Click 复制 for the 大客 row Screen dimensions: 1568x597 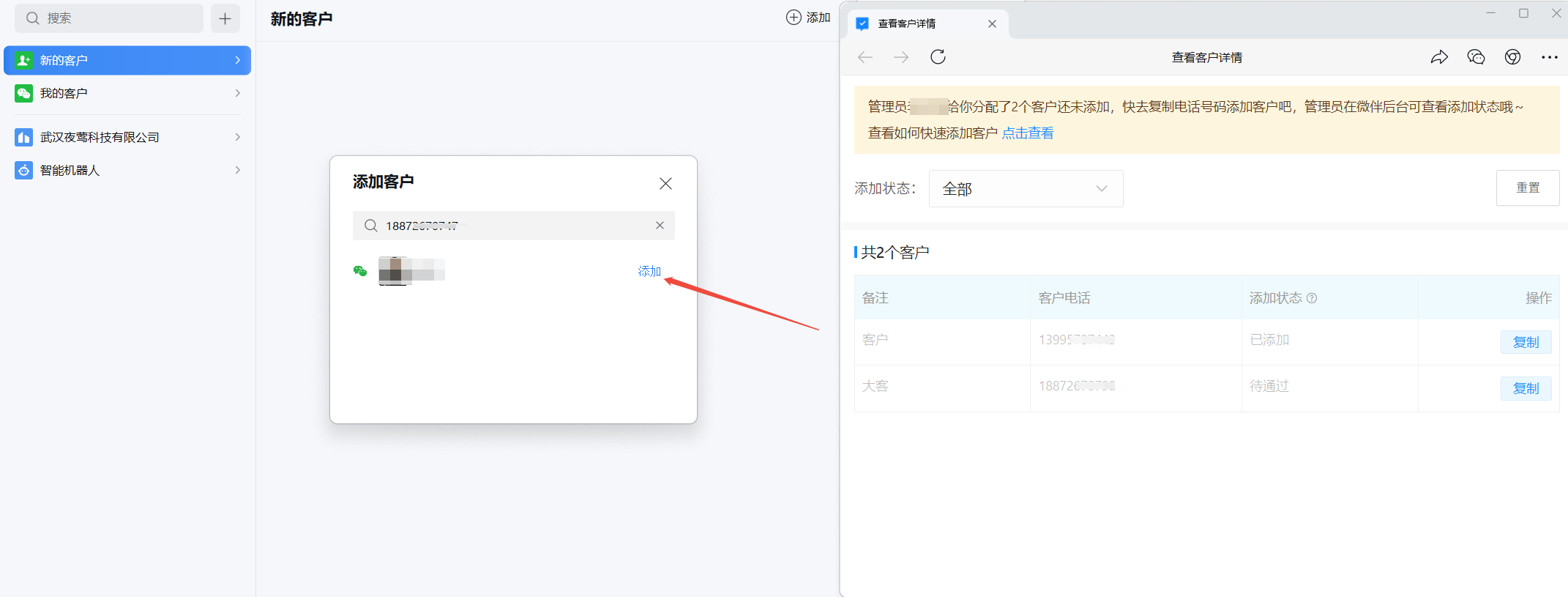click(x=1526, y=388)
